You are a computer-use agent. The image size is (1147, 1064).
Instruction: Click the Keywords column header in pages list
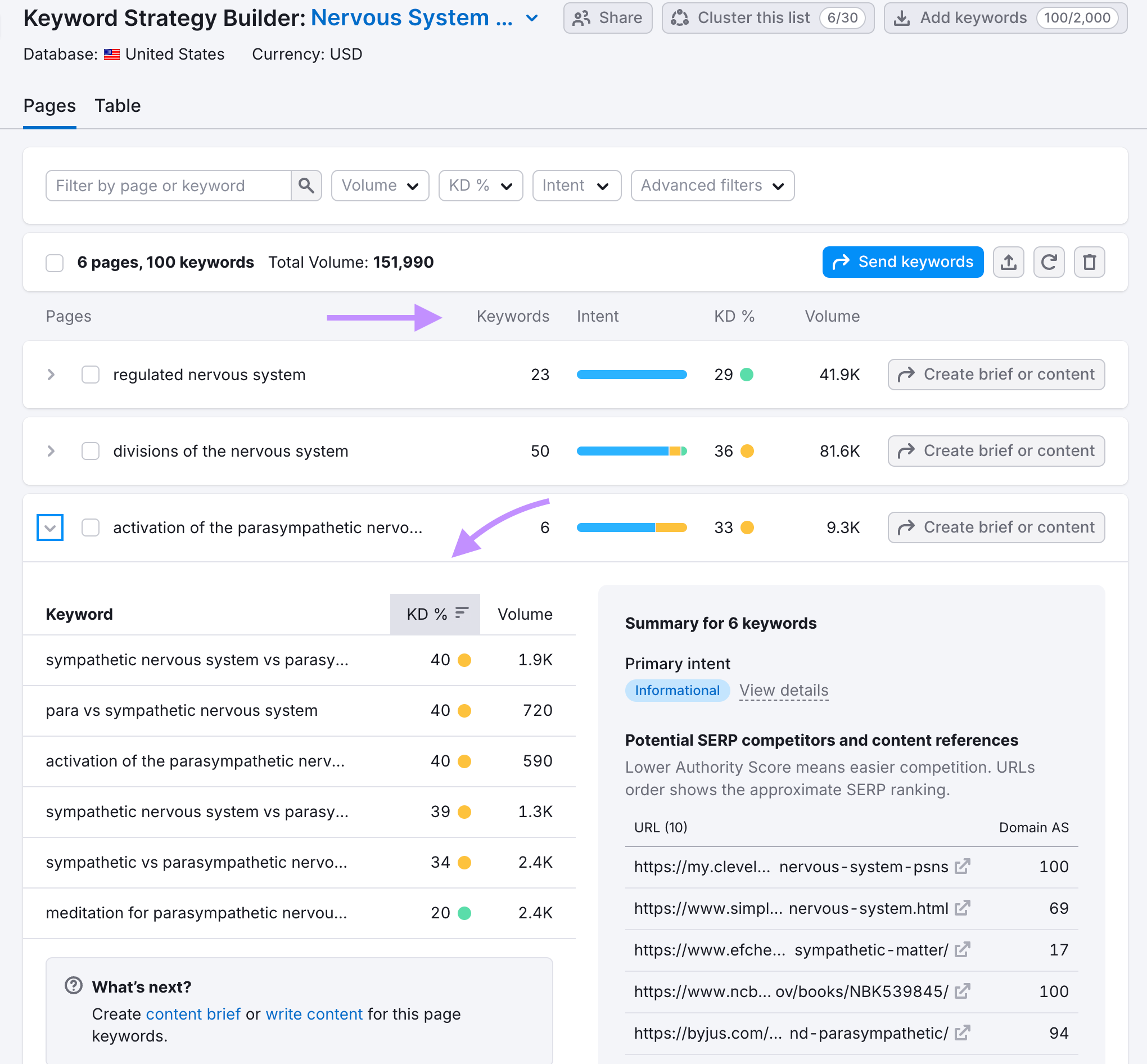[513, 316]
